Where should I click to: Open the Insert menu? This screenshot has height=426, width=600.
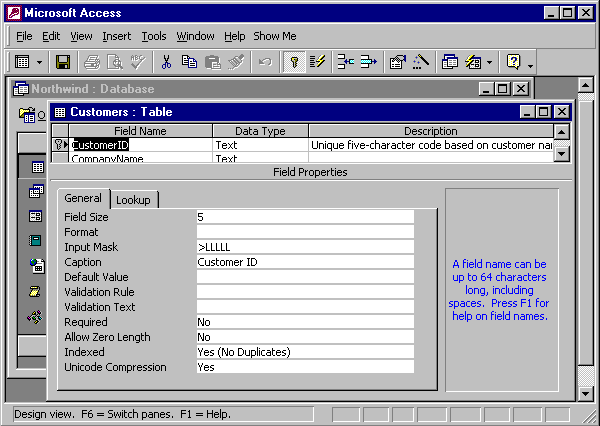coord(117,36)
